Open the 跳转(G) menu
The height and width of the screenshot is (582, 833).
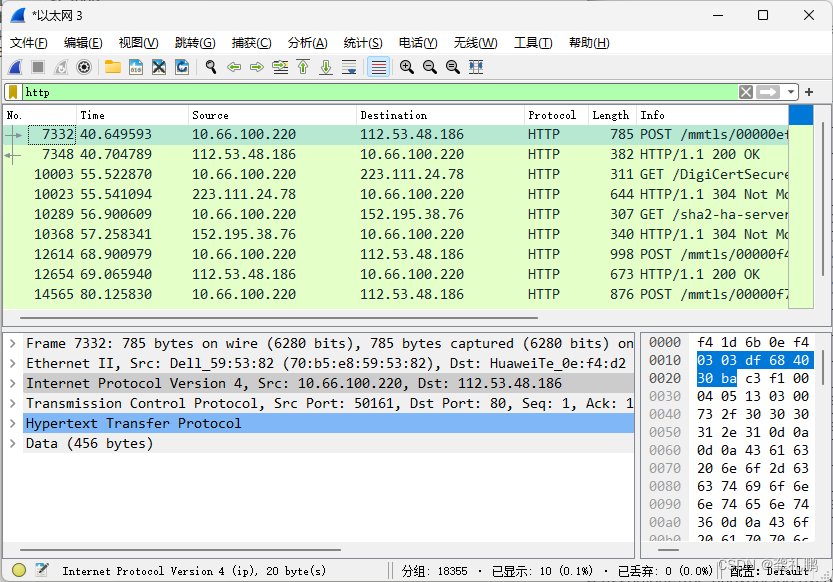(195, 43)
